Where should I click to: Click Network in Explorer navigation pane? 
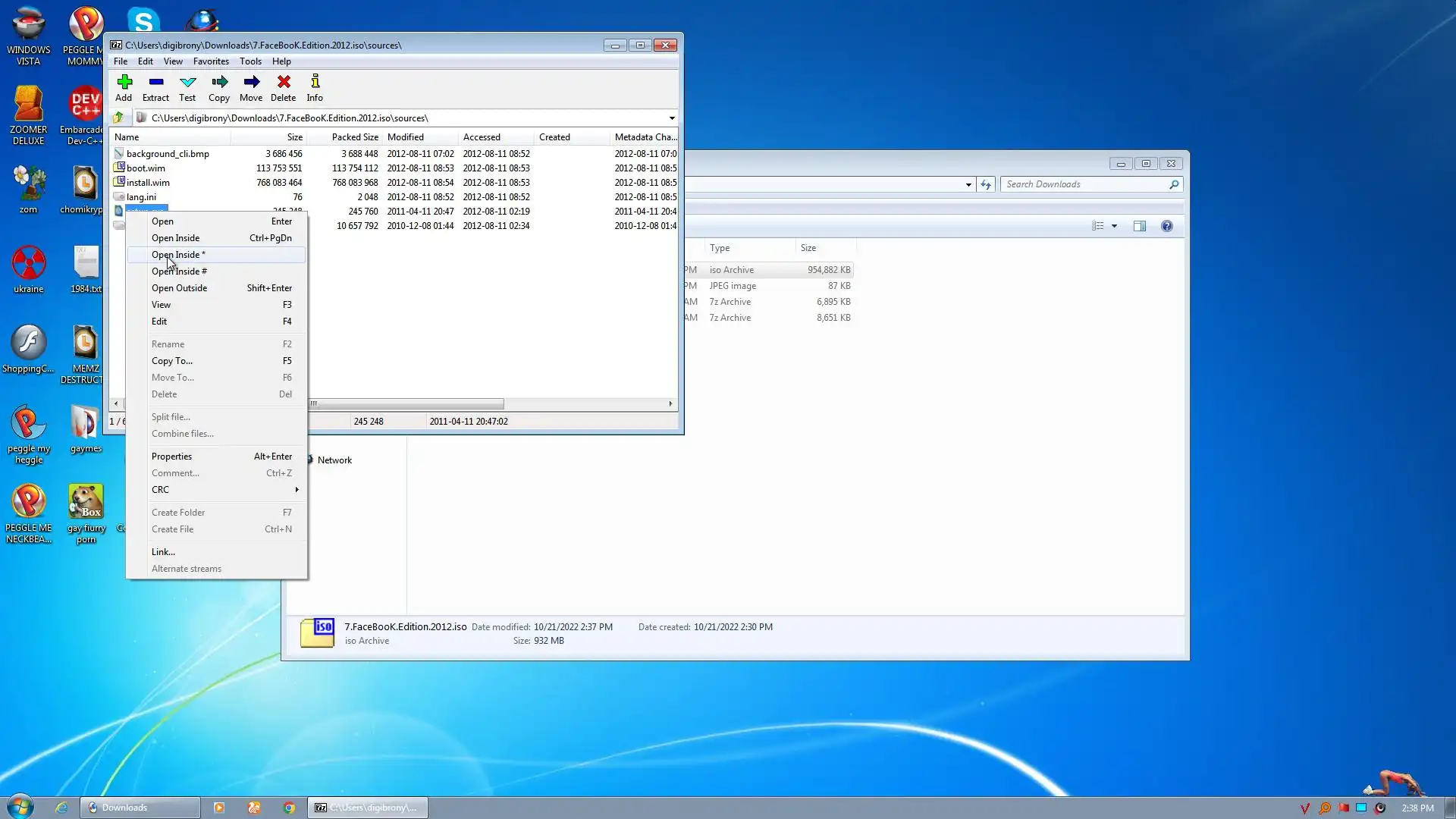(334, 460)
